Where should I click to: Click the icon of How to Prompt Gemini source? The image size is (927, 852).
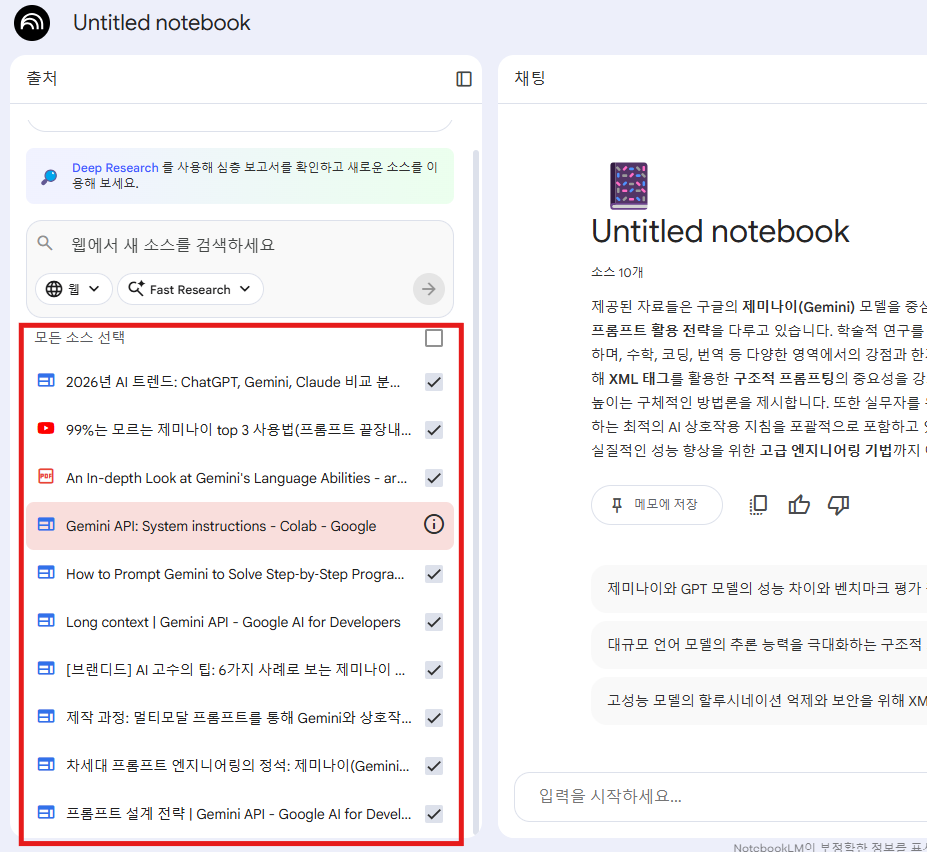(x=46, y=572)
